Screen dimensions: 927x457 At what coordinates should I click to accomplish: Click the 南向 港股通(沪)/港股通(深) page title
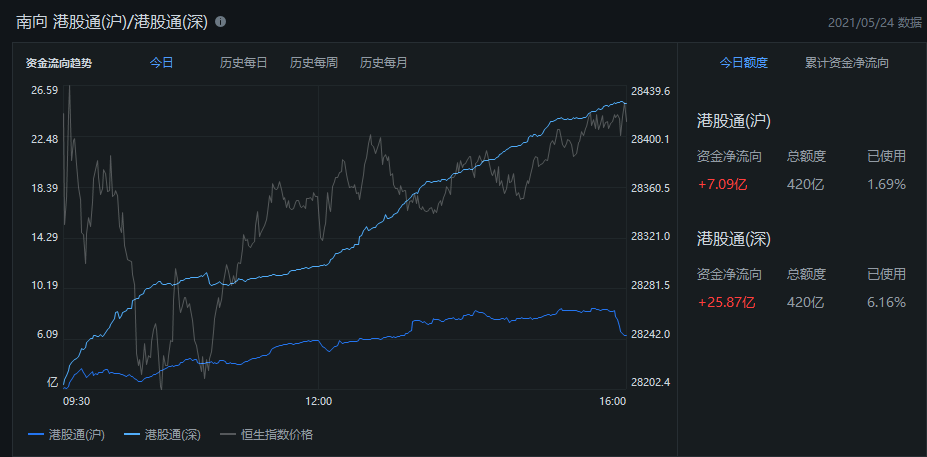112,22
